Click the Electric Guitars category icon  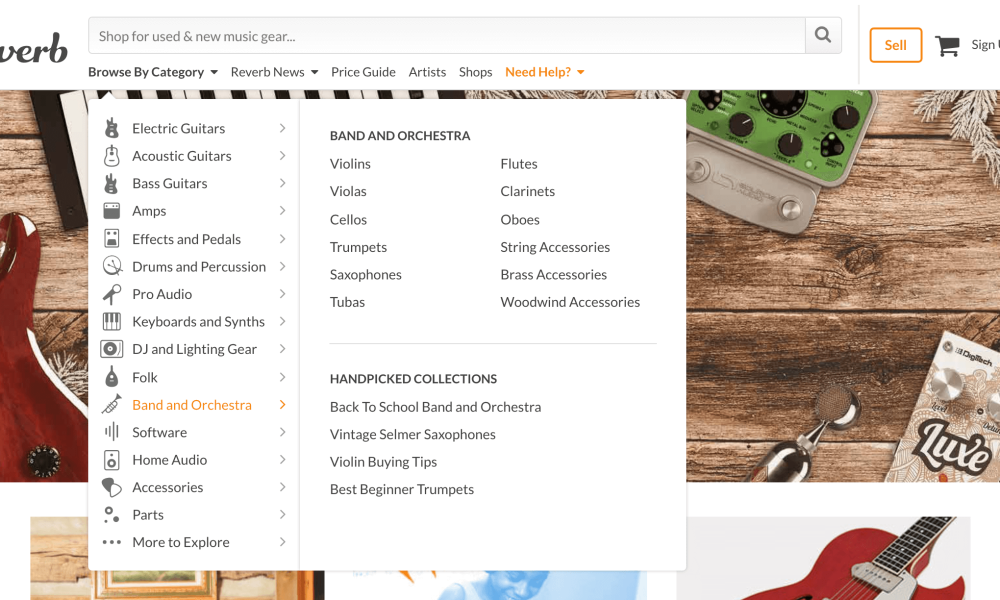tap(112, 128)
